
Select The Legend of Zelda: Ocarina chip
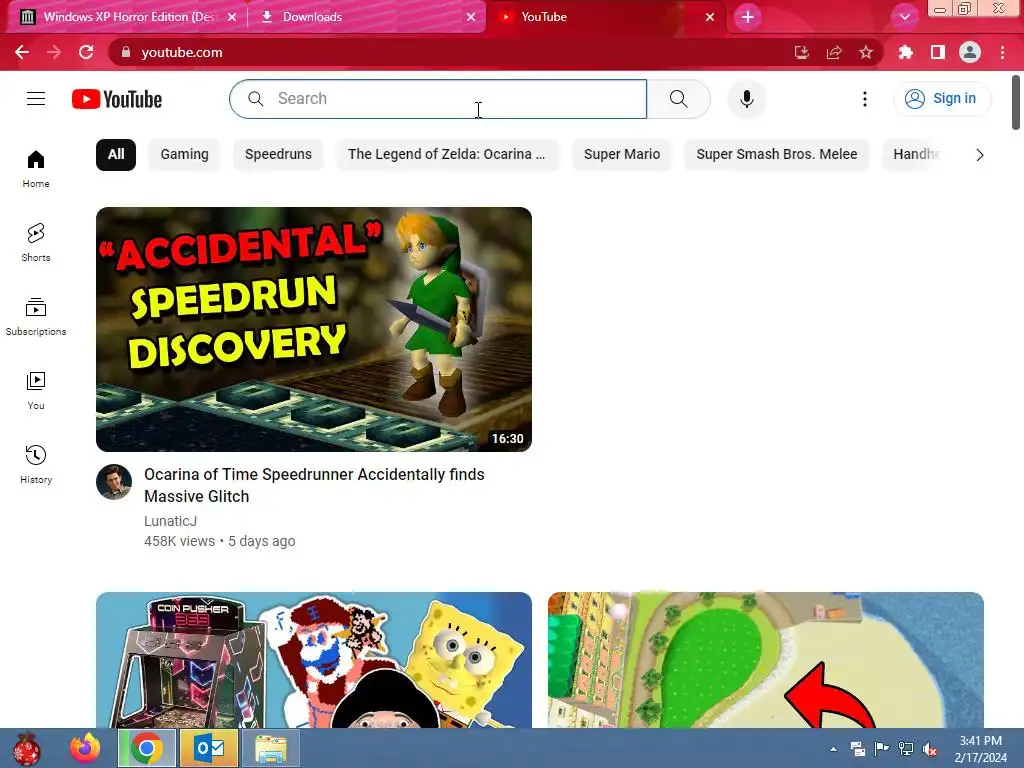[447, 155]
